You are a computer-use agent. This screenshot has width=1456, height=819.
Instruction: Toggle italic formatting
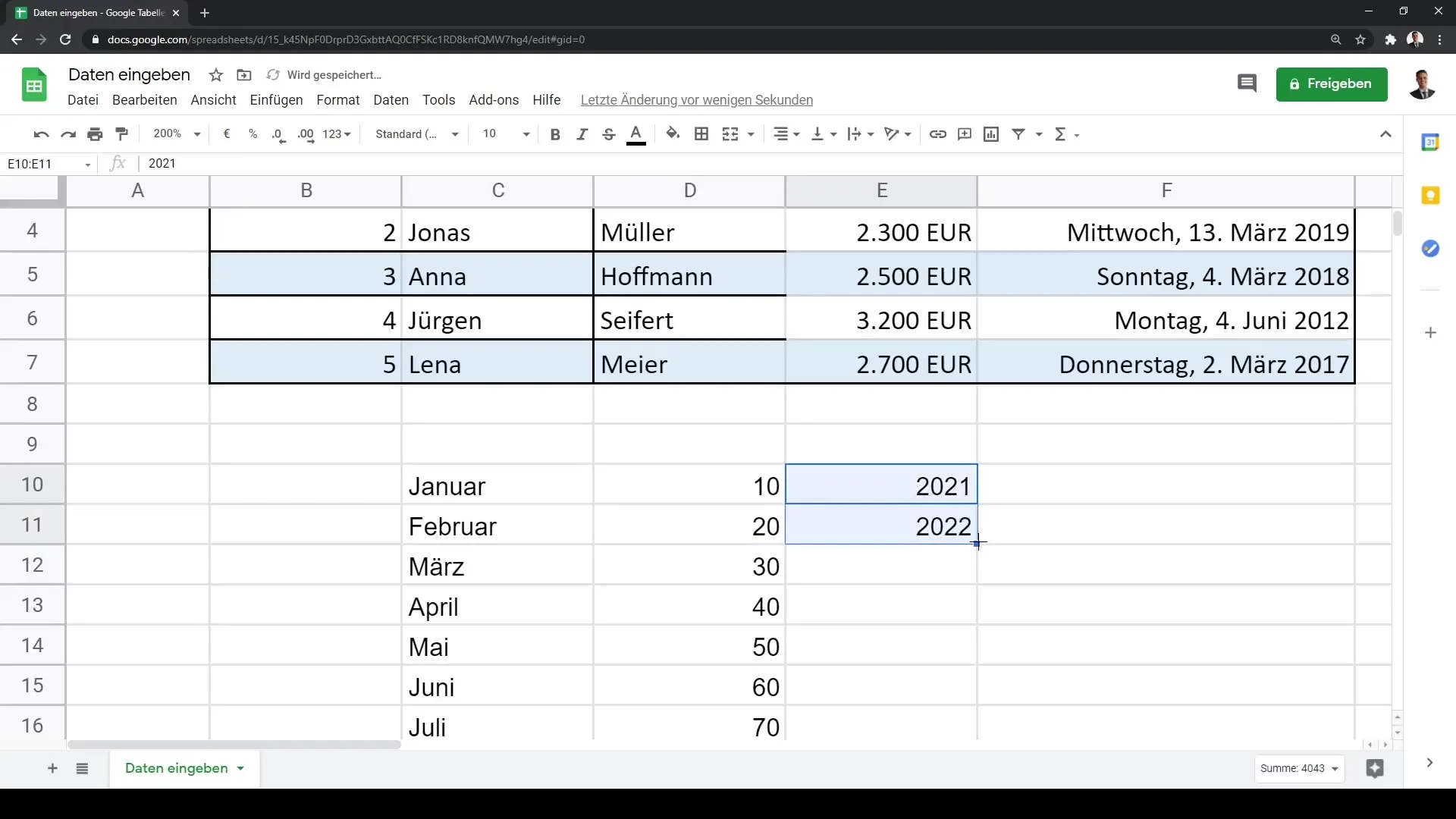(582, 134)
